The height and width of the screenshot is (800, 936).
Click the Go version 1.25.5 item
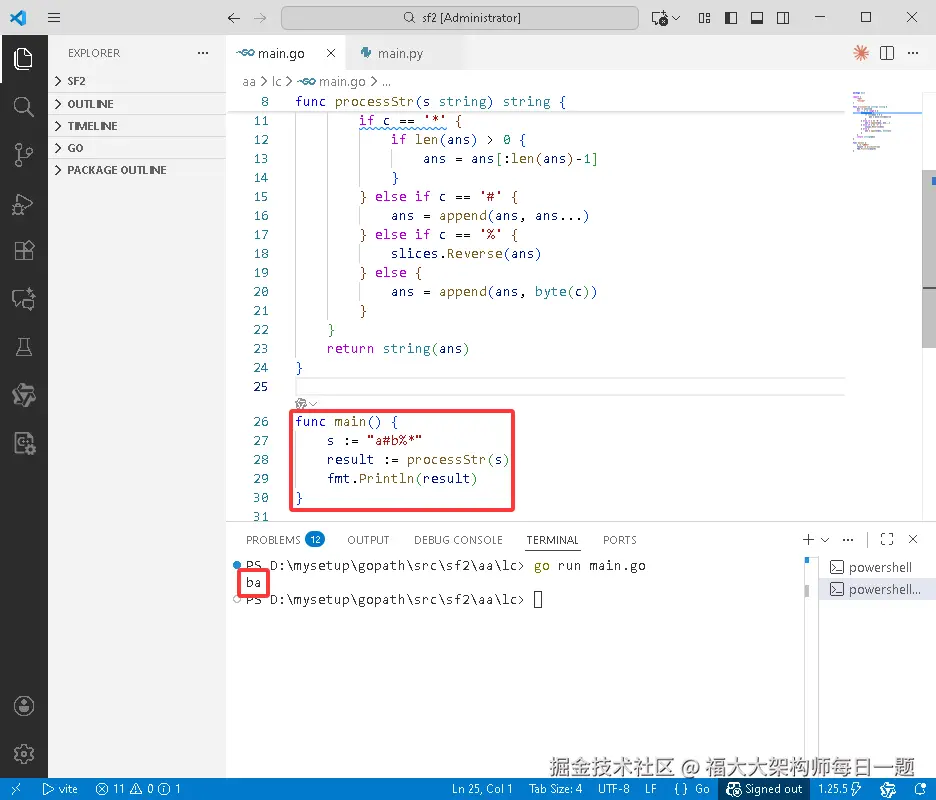839,789
